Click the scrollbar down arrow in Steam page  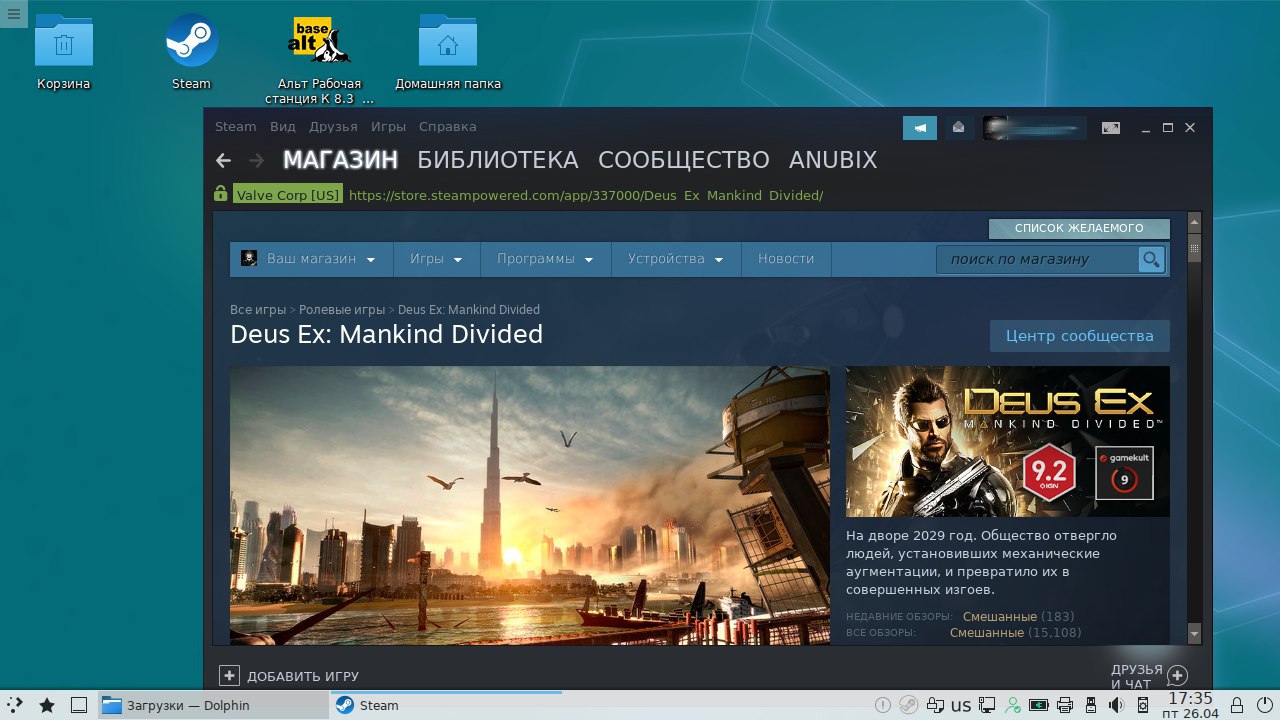[x=1194, y=634]
